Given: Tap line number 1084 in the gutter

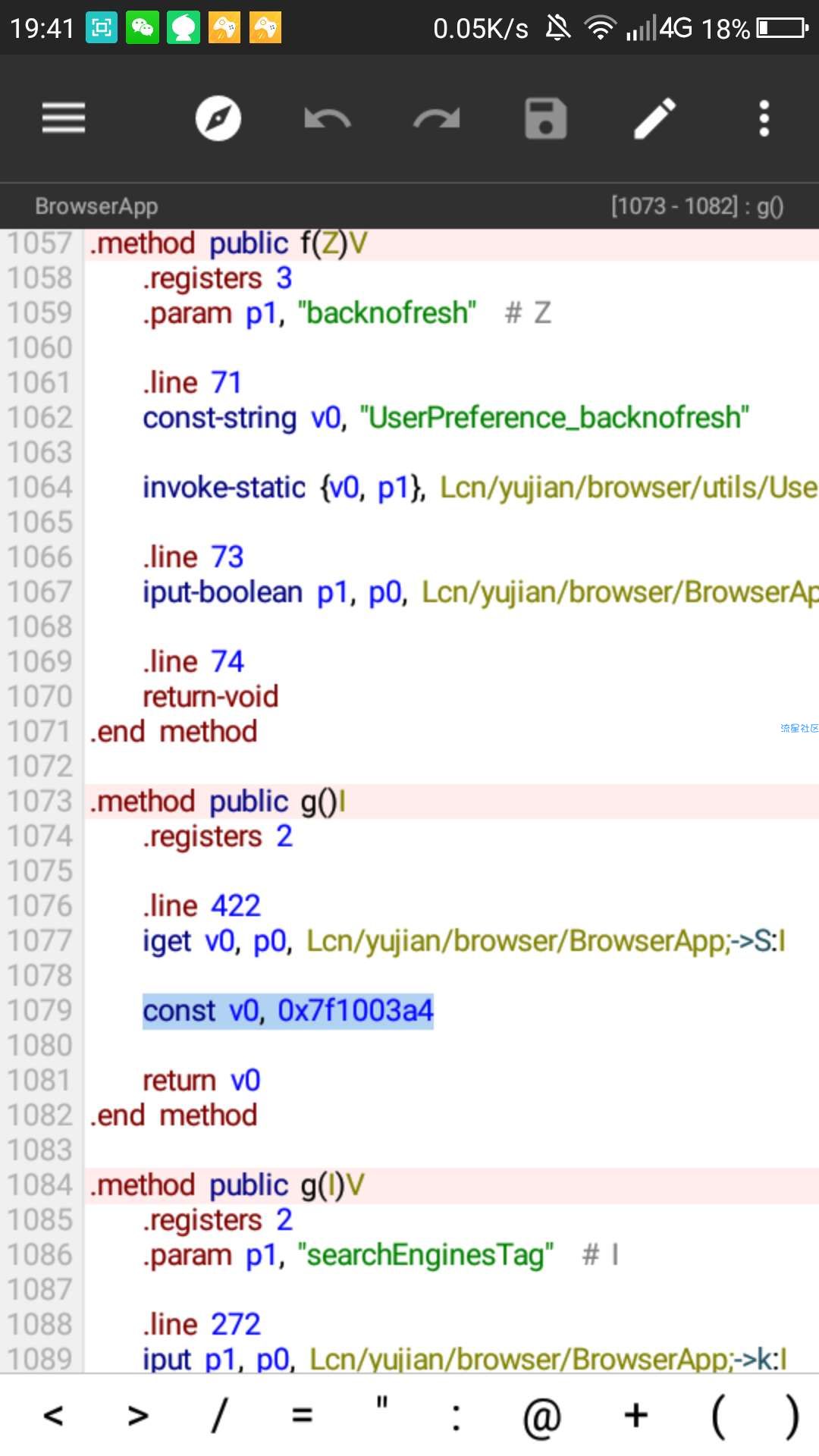Looking at the screenshot, I should [x=40, y=1185].
